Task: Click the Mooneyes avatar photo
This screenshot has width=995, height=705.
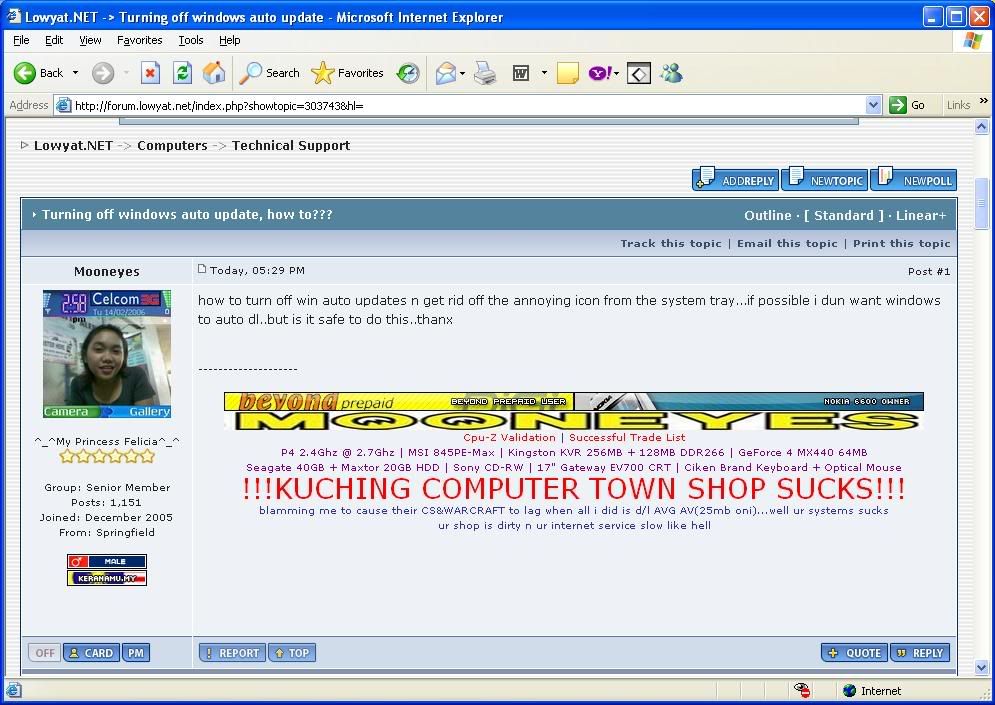Action: click(x=107, y=354)
